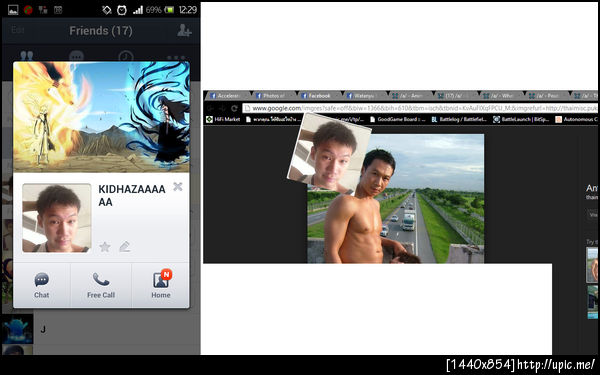Close the KIDHAZAAAAAA profile popup
The width and height of the screenshot is (600, 375).
(178, 186)
